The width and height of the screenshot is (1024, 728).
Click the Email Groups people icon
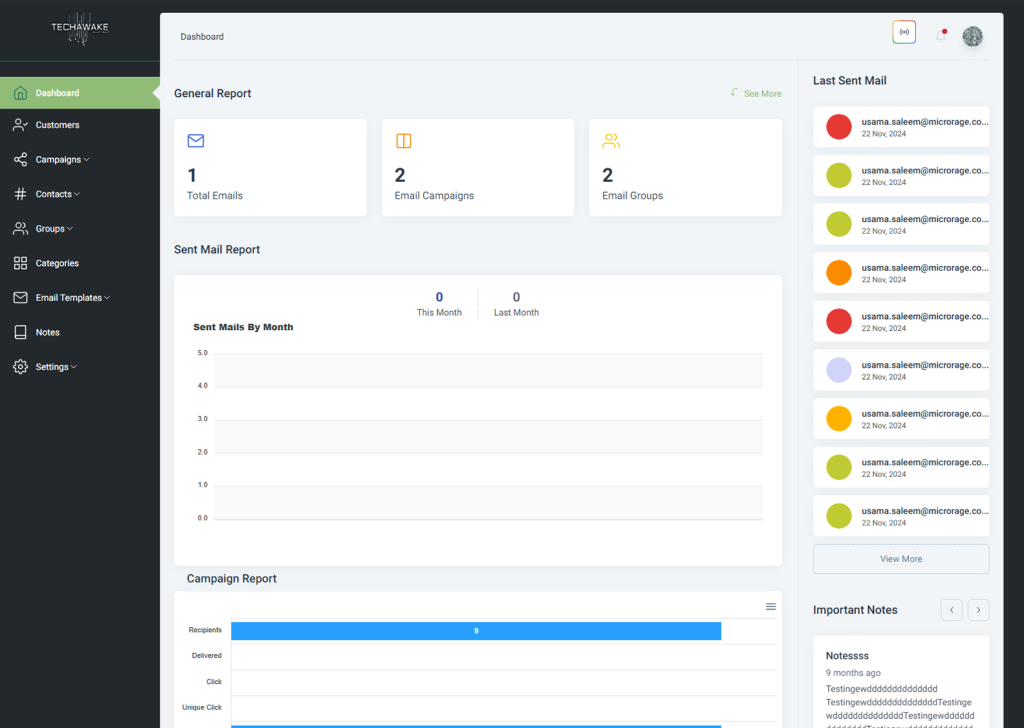(x=611, y=141)
